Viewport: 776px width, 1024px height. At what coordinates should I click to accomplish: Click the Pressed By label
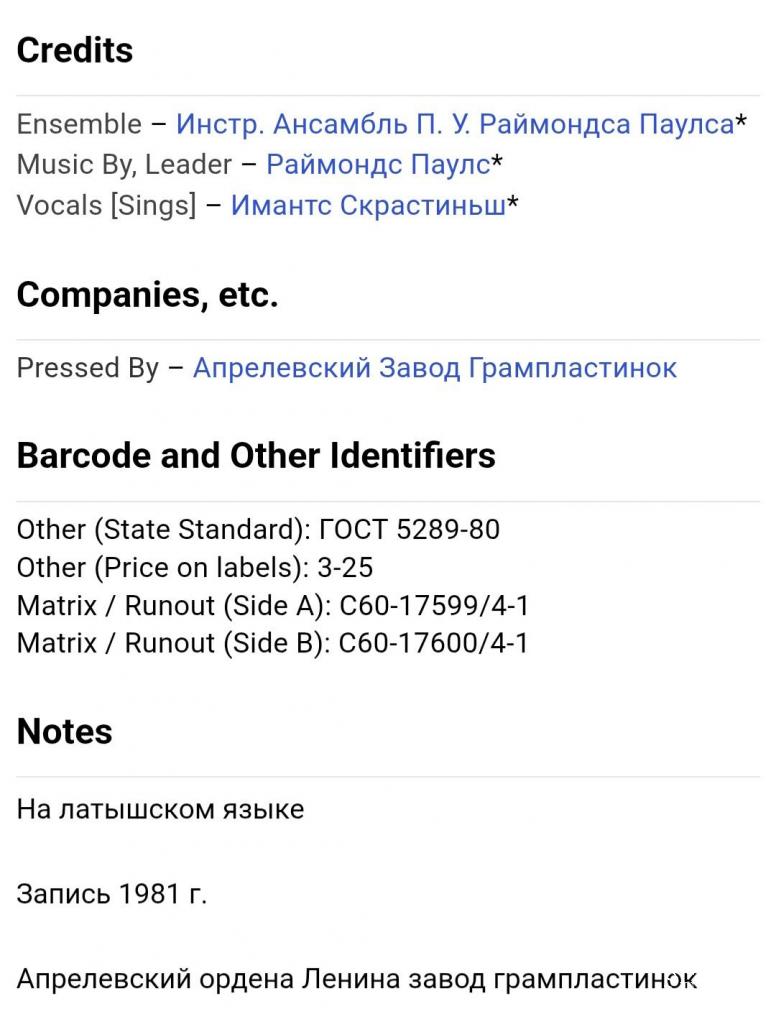[x=87, y=368]
